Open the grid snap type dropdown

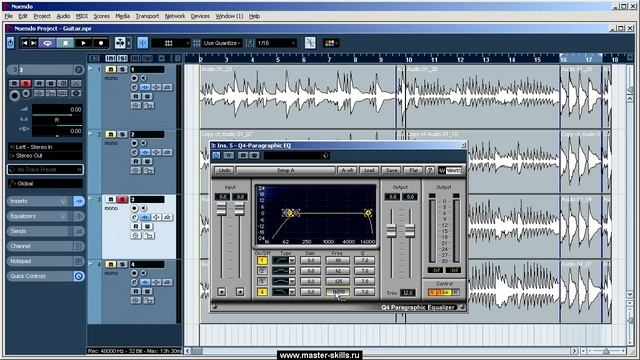(x=171, y=43)
